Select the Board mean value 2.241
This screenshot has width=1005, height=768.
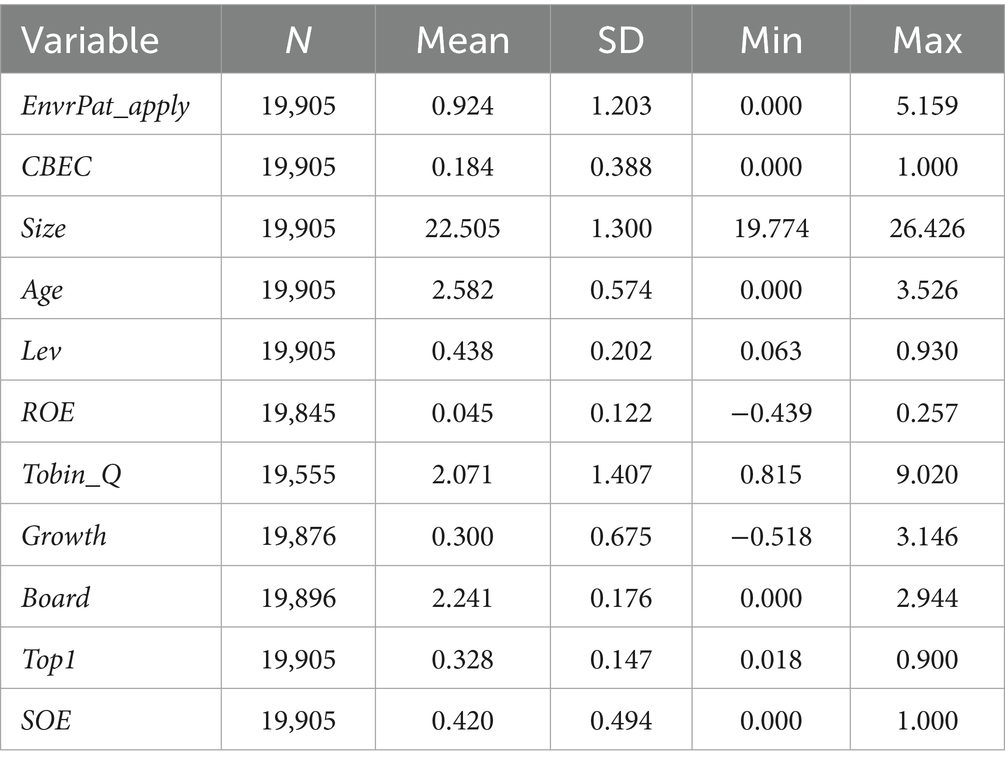click(x=462, y=597)
